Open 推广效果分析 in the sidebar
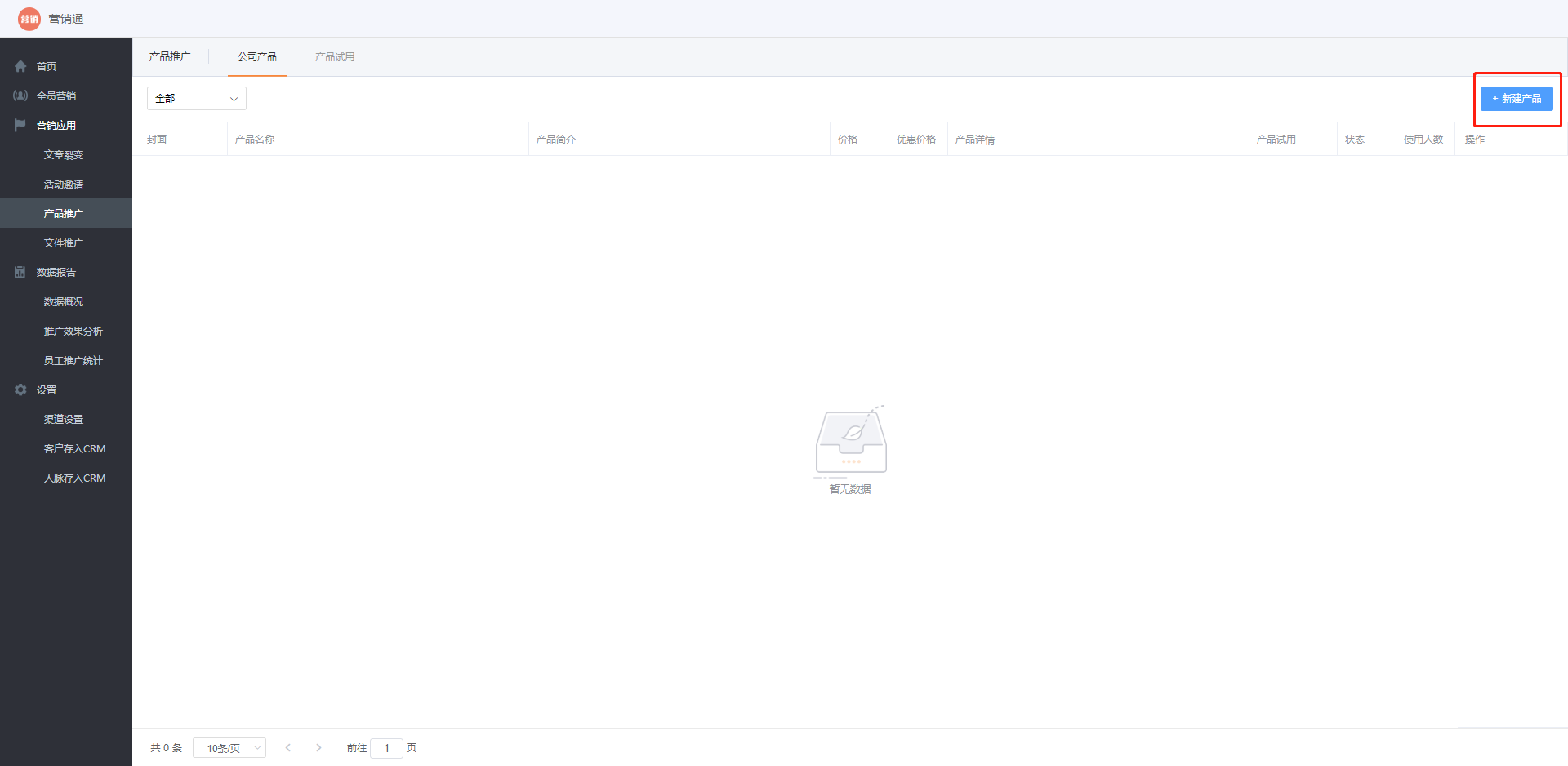The image size is (1568, 766). click(x=73, y=332)
